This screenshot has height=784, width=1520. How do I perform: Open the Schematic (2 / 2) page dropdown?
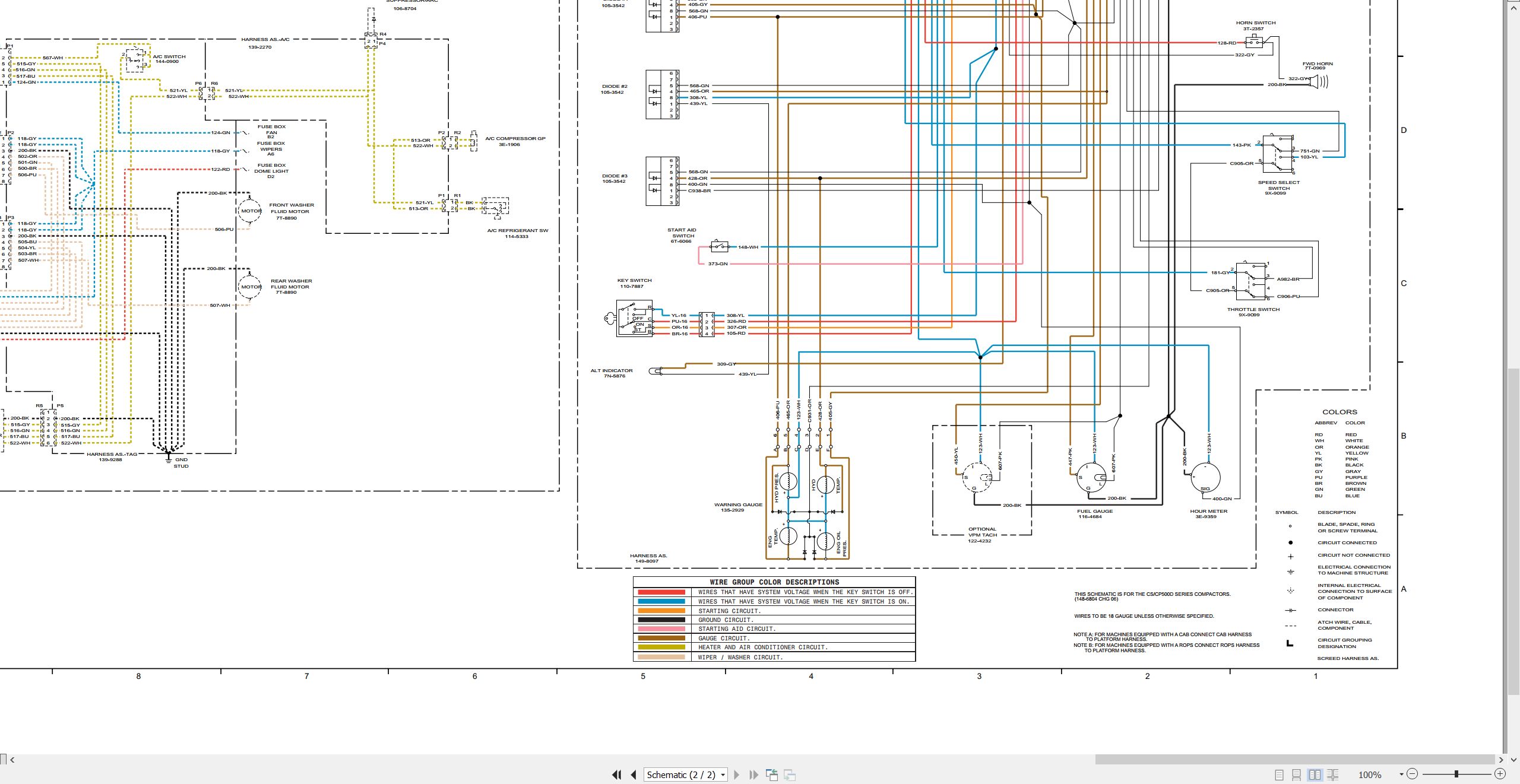point(686,775)
